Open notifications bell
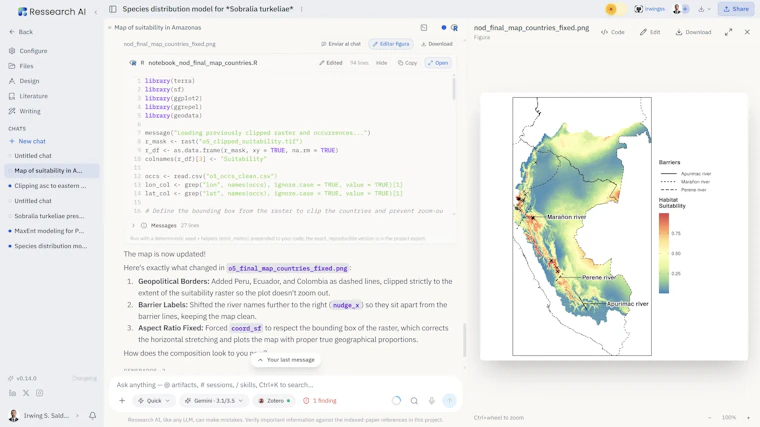 coord(93,415)
